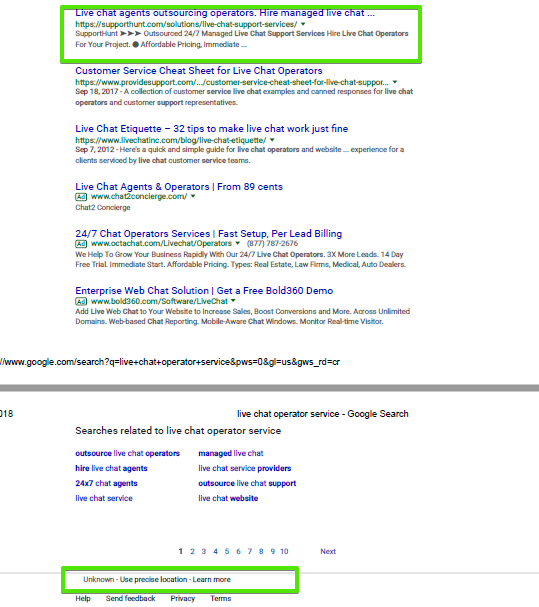Click the supporthunt.com green URL text
539x607 pixels.
click(186, 24)
